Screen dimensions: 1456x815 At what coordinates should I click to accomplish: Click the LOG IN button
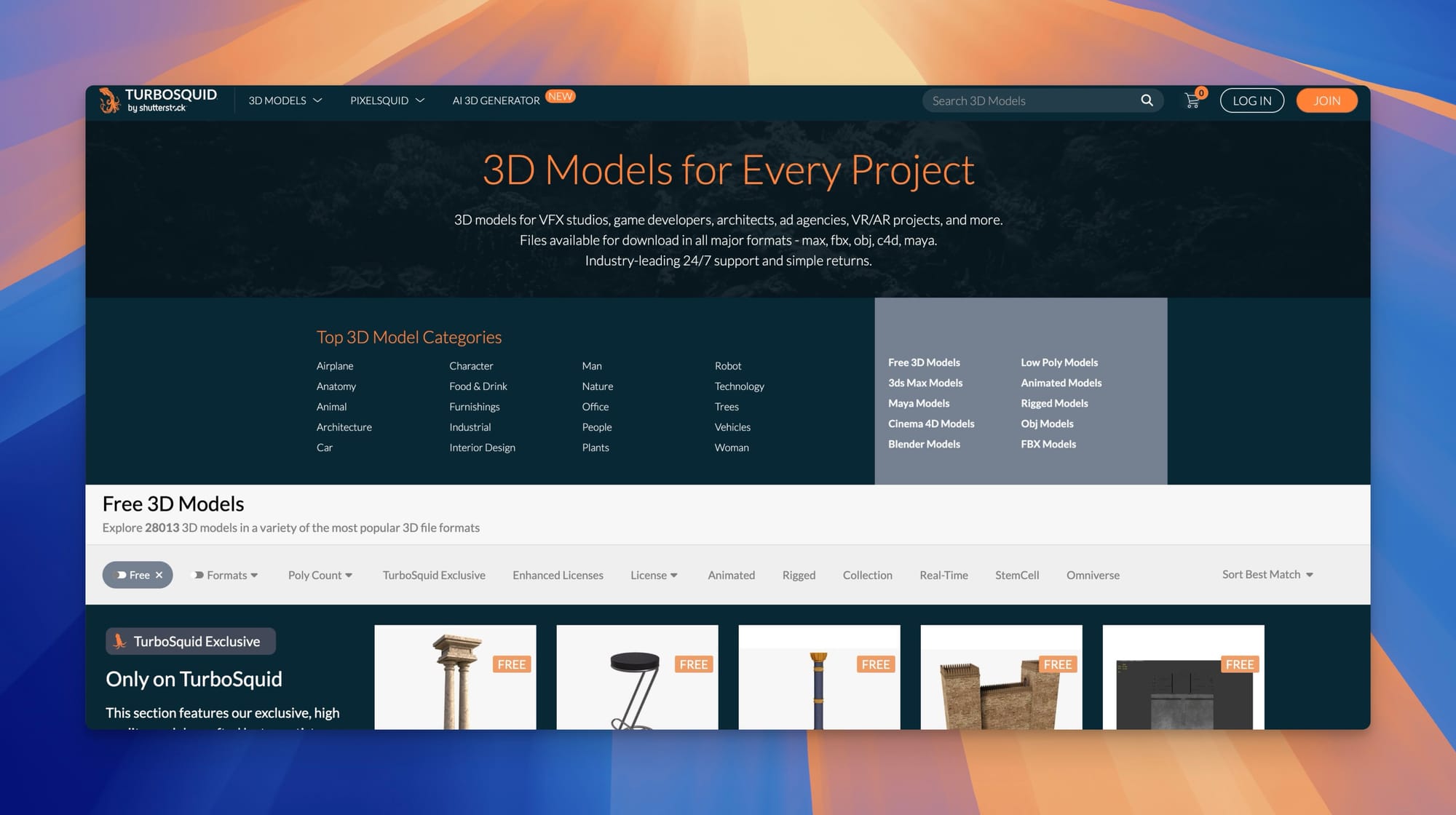(1251, 100)
